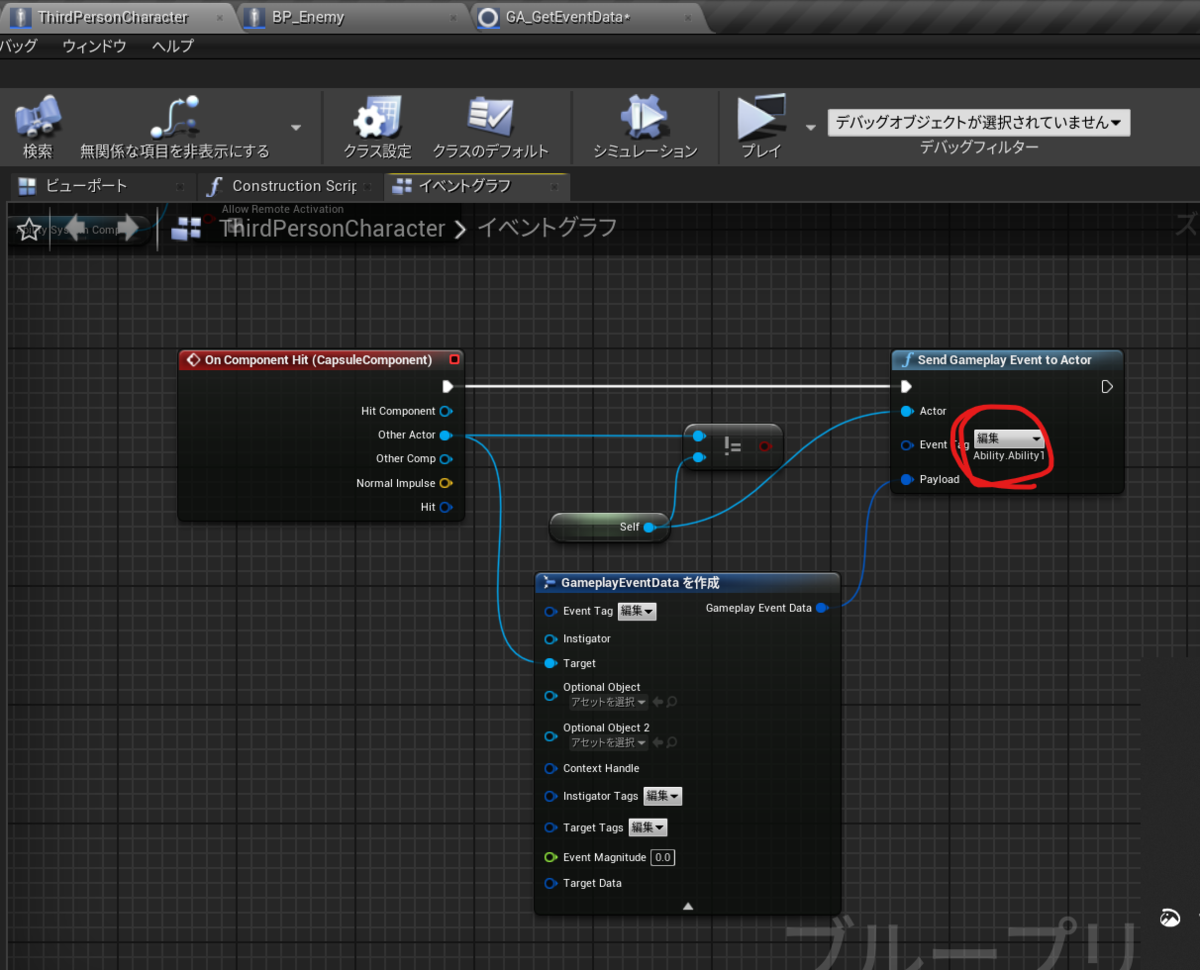The height and width of the screenshot is (970, 1200).
Task: Click Hit Component output pin
Action: 446,411
